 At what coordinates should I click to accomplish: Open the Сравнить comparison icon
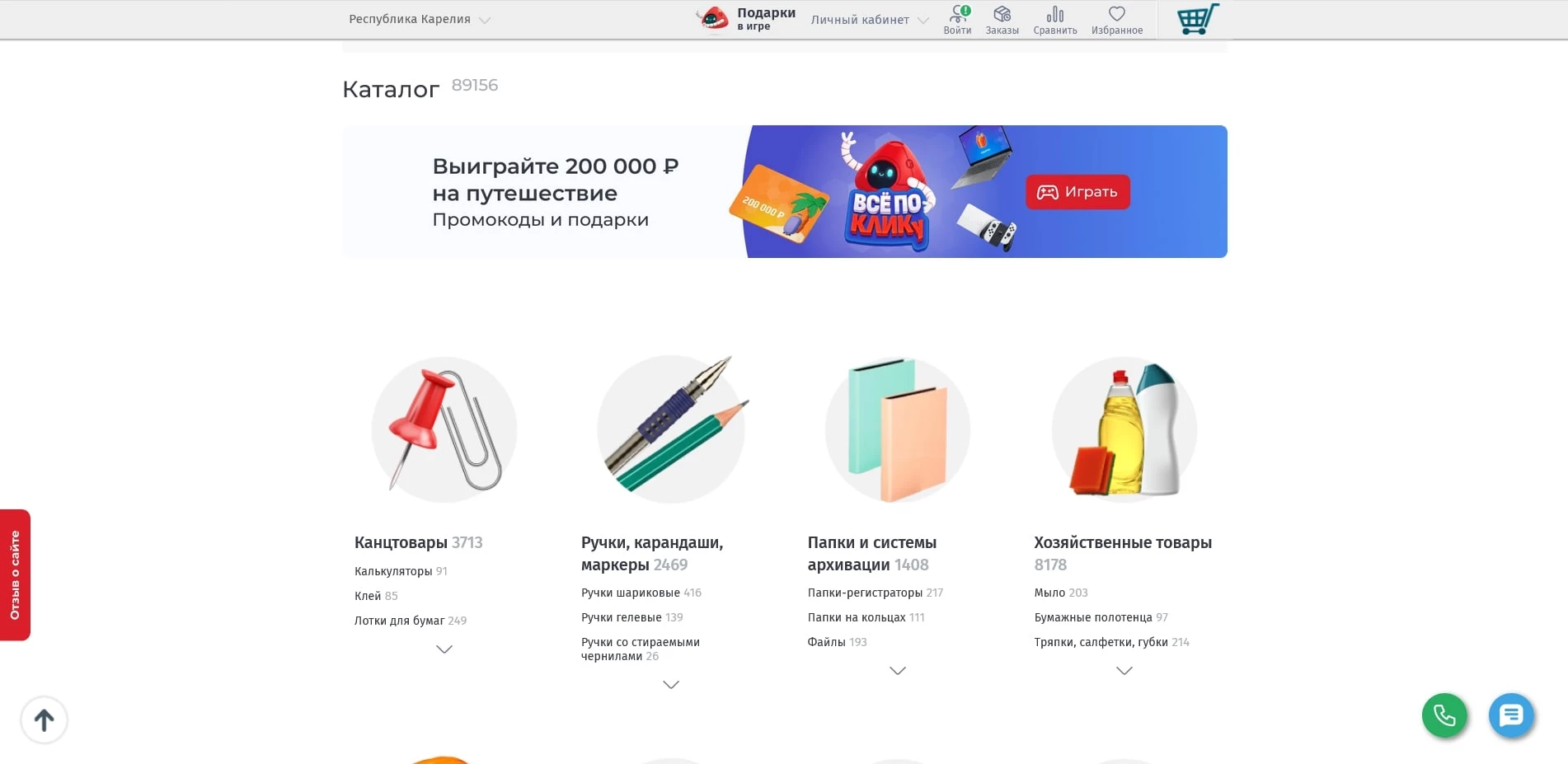[x=1055, y=14]
